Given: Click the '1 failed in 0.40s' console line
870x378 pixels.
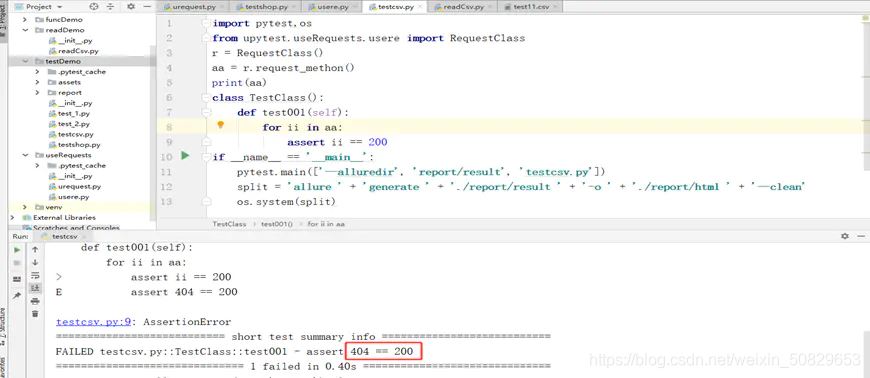Looking at the screenshot, I should [x=303, y=366].
